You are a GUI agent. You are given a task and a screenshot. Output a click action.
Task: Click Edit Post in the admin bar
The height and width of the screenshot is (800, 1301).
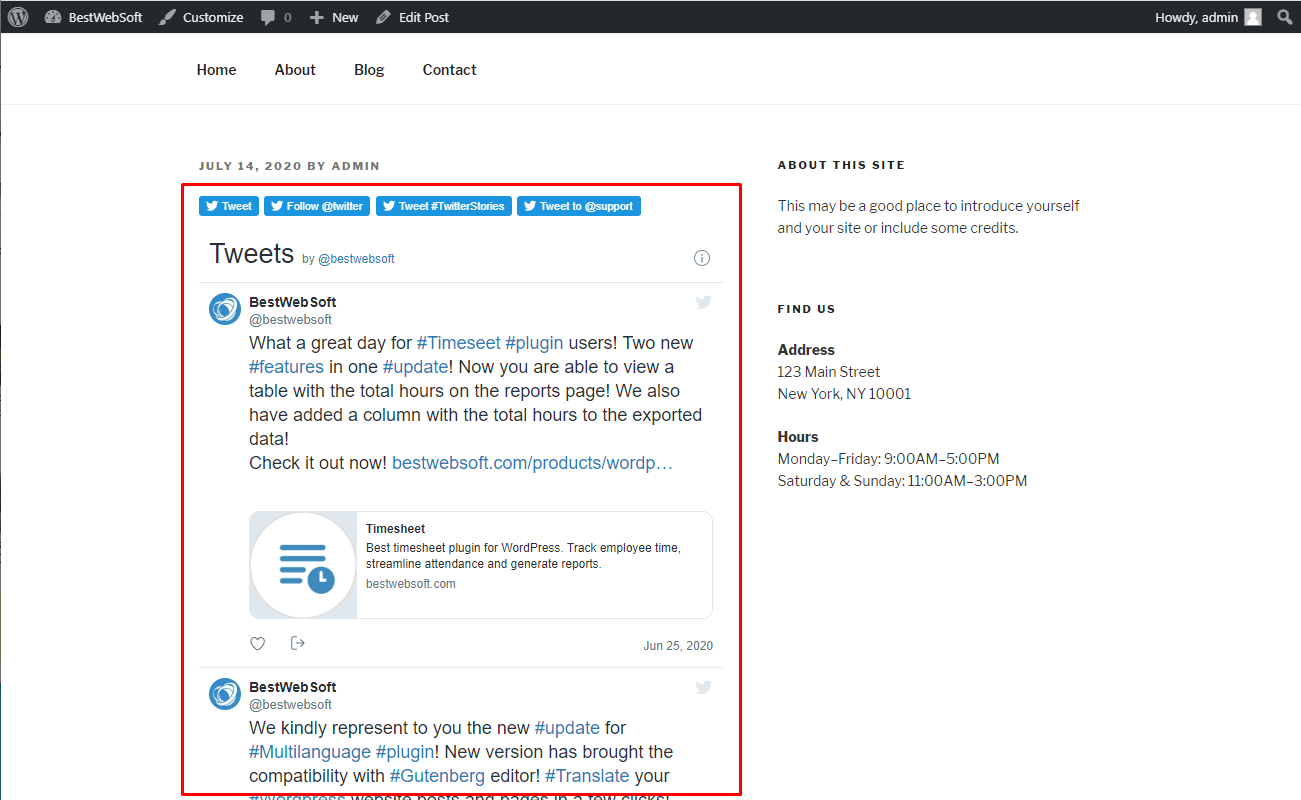coord(412,17)
